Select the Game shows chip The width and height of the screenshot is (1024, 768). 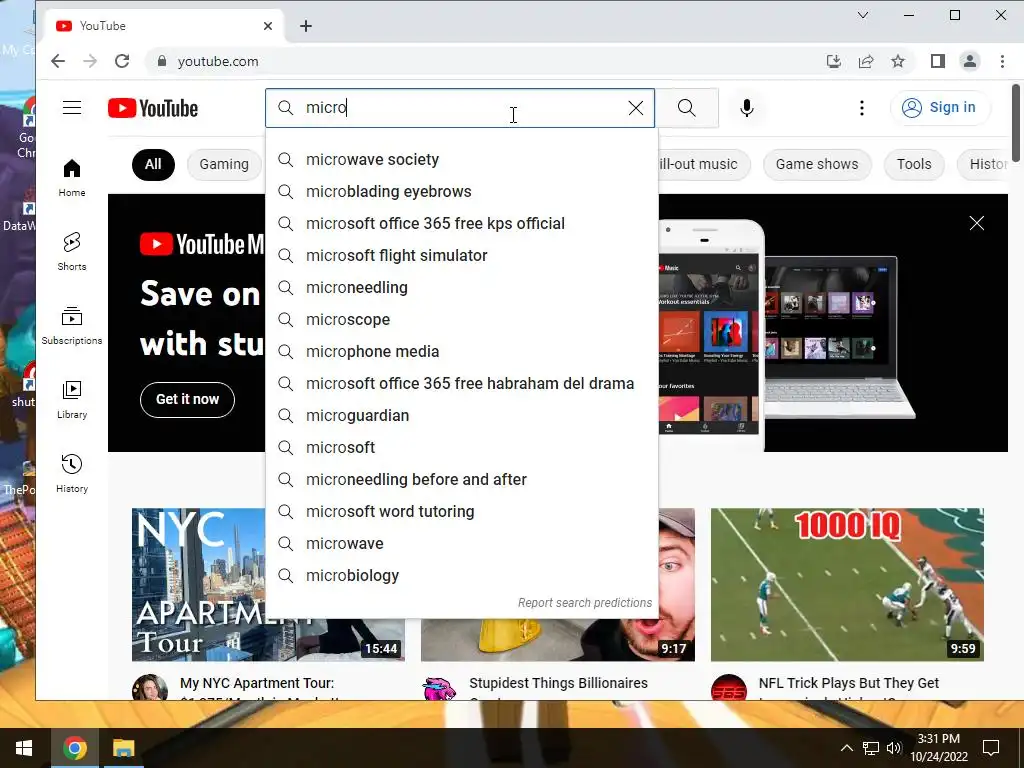(x=817, y=164)
